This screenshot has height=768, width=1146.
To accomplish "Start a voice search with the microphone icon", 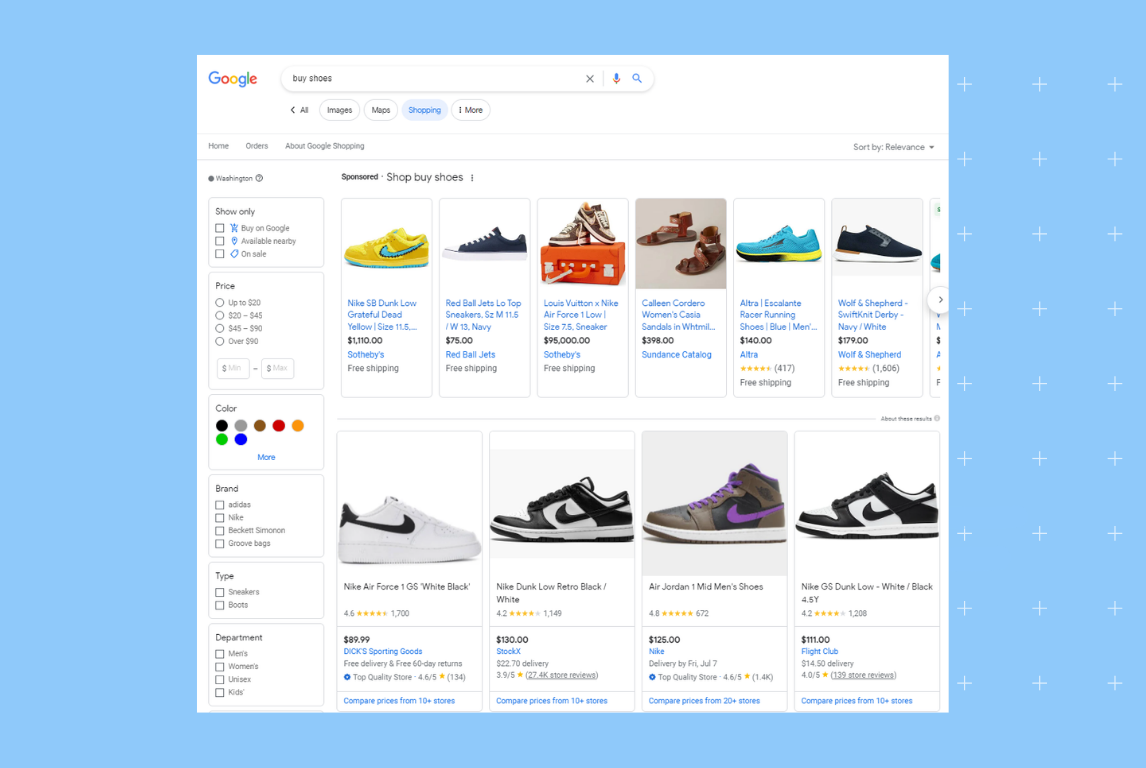I will click(614, 78).
